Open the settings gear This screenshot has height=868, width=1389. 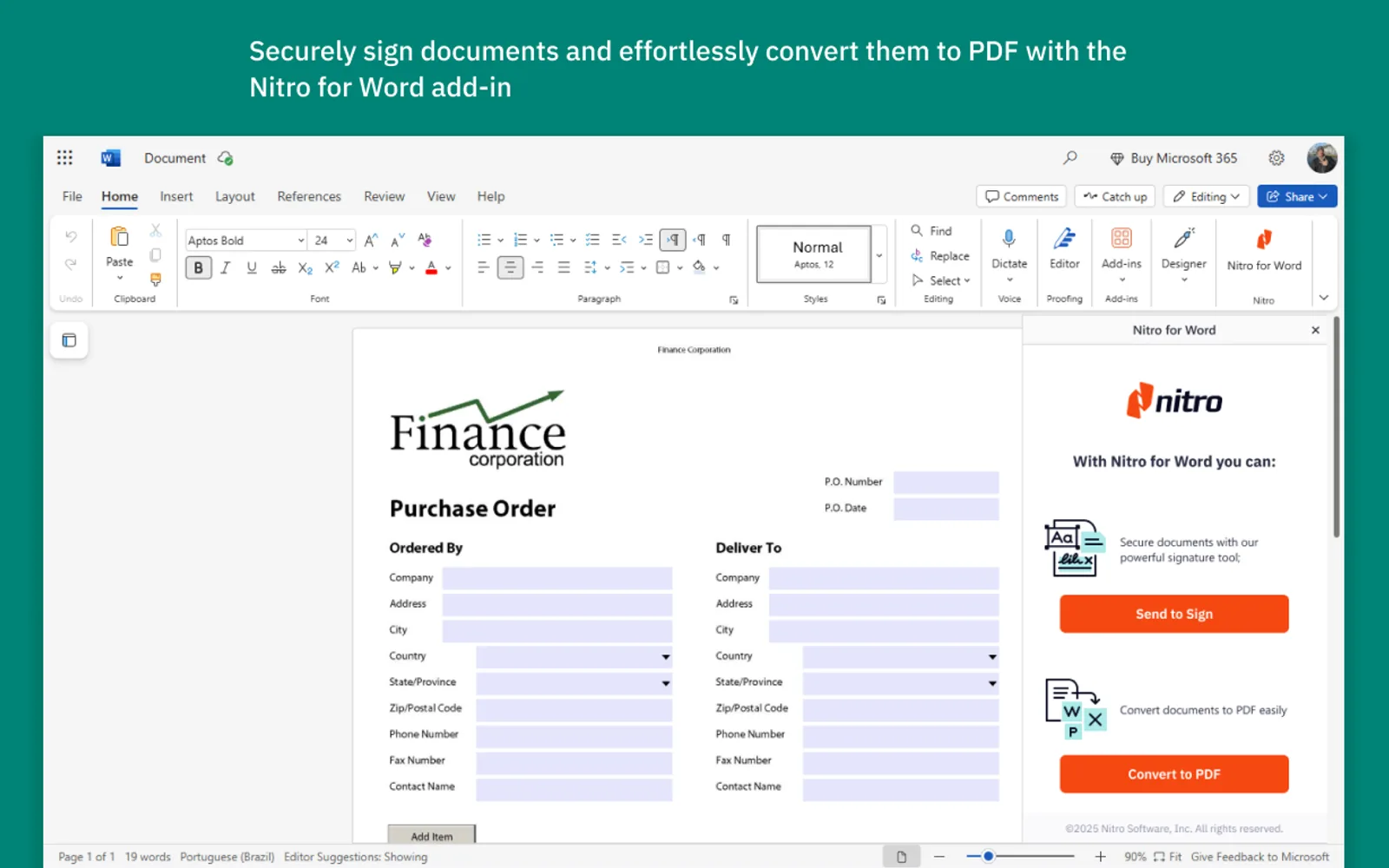click(1275, 158)
